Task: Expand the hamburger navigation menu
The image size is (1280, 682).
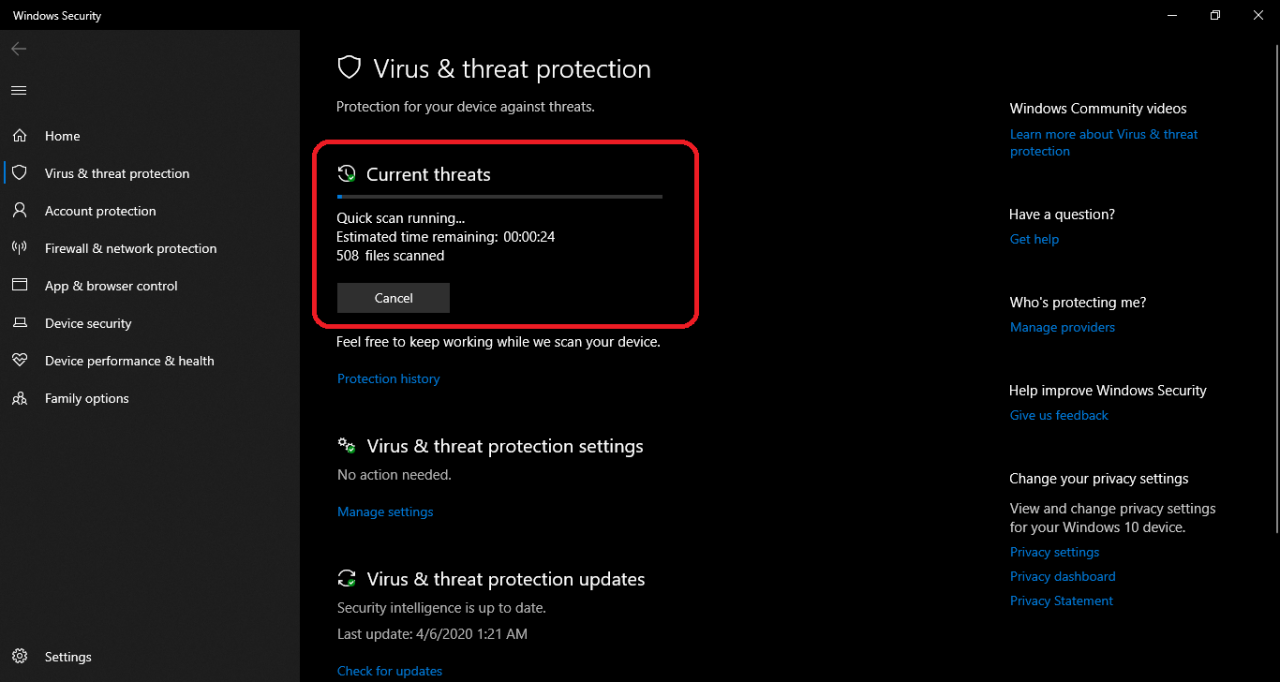Action: pyautogui.click(x=18, y=91)
